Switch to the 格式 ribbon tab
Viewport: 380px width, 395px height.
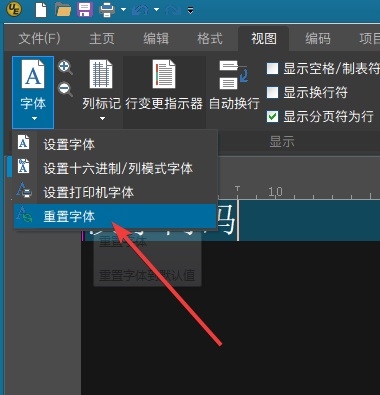point(210,39)
